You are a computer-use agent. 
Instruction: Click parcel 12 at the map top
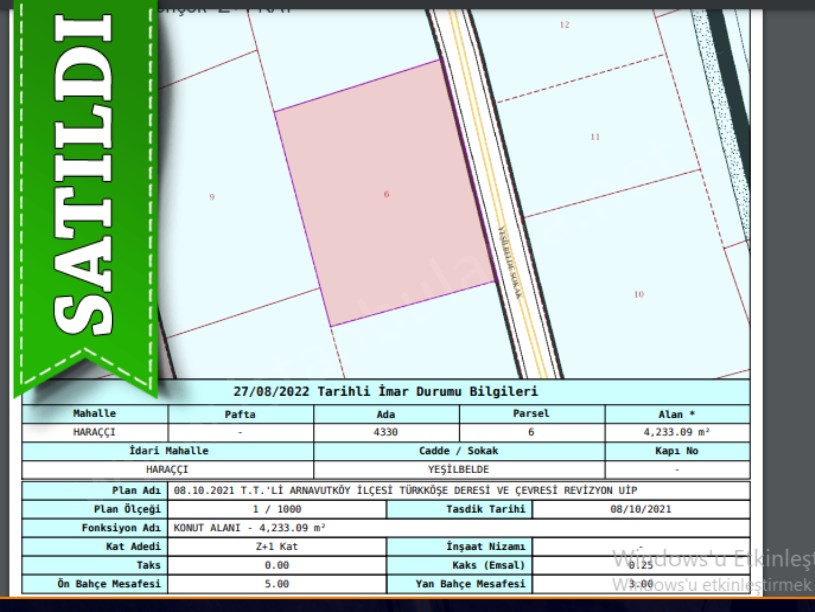564,25
